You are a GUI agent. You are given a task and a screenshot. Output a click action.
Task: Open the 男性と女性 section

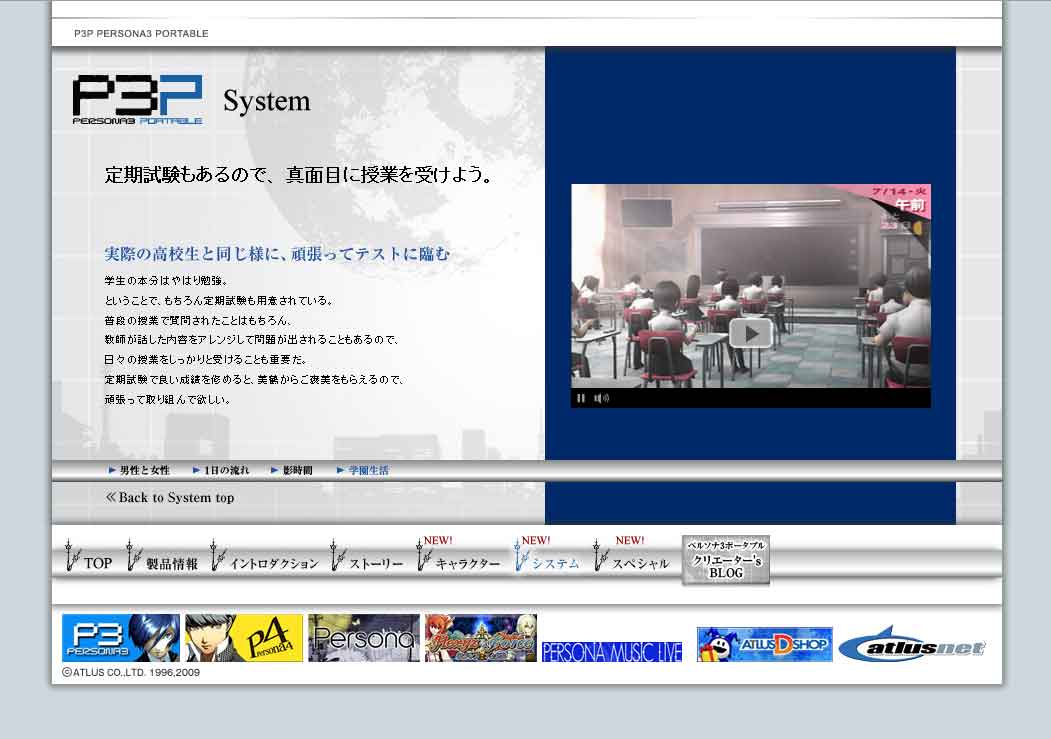[x=139, y=470]
